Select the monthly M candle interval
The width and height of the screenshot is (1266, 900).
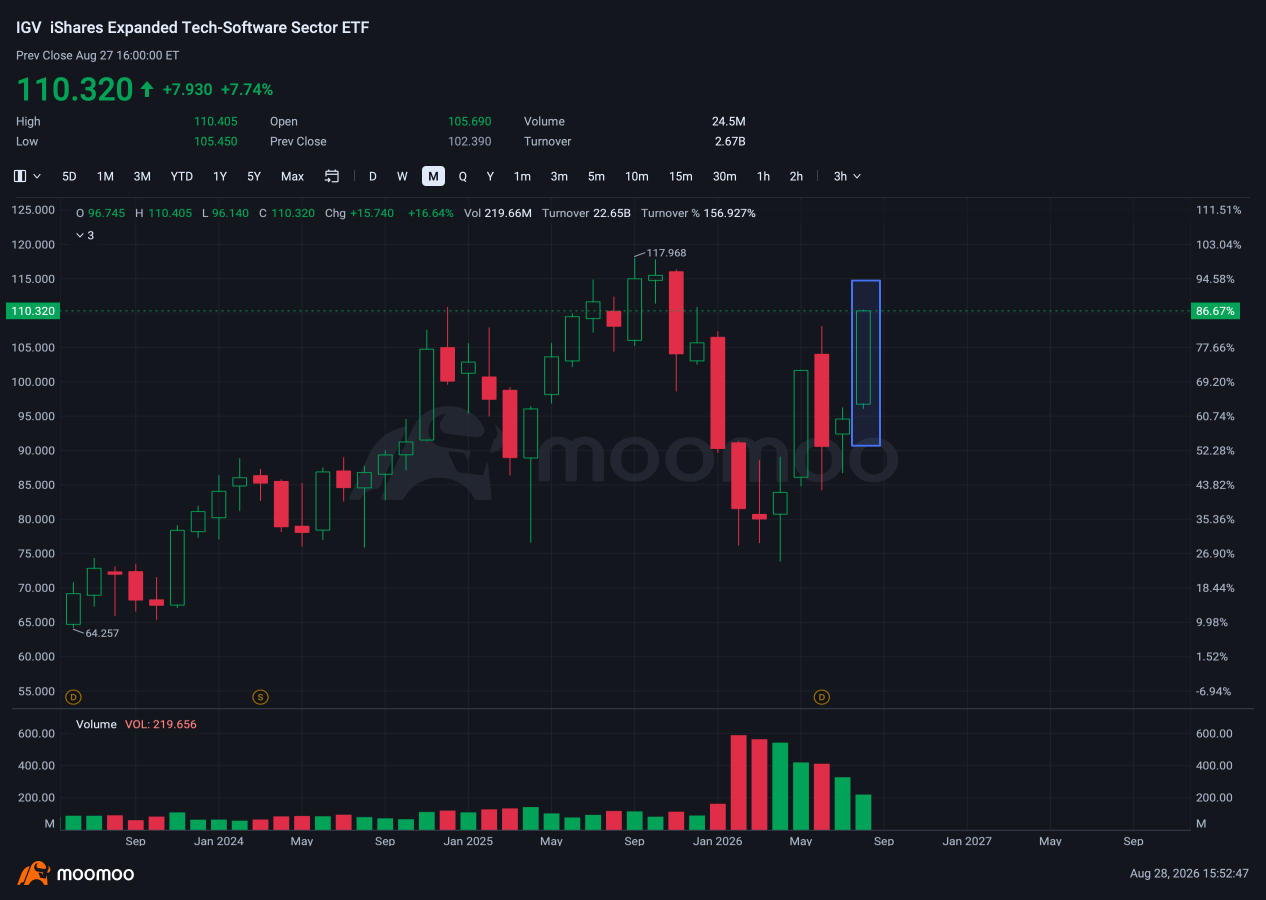point(433,176)
